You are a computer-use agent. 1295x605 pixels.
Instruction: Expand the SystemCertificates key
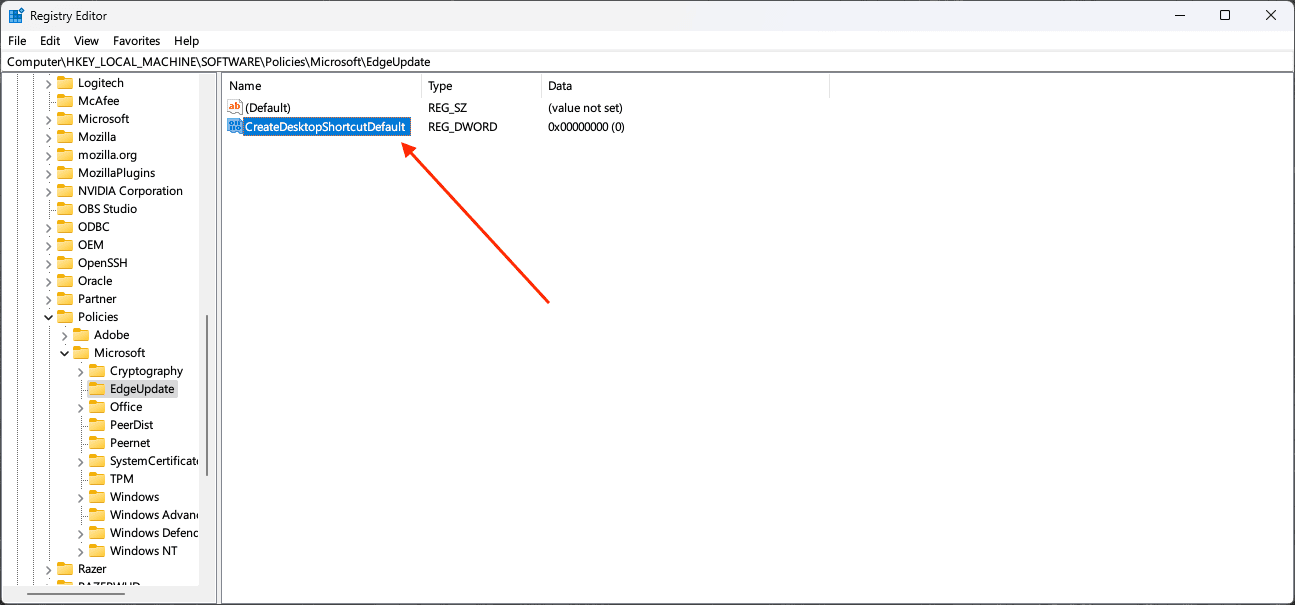coord(80,461)
